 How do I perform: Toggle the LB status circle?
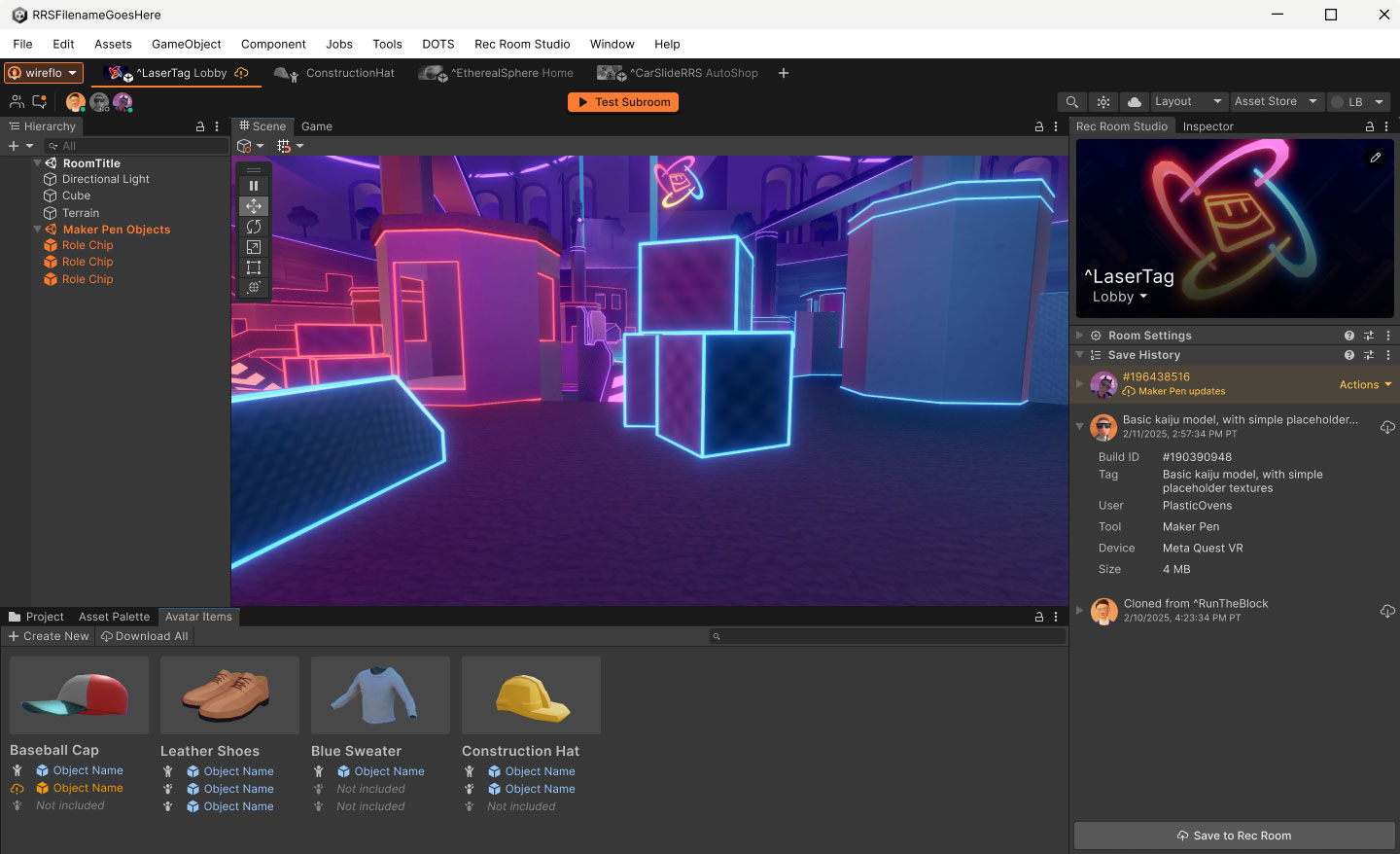pyautogui.click(x=1337, y=102)
